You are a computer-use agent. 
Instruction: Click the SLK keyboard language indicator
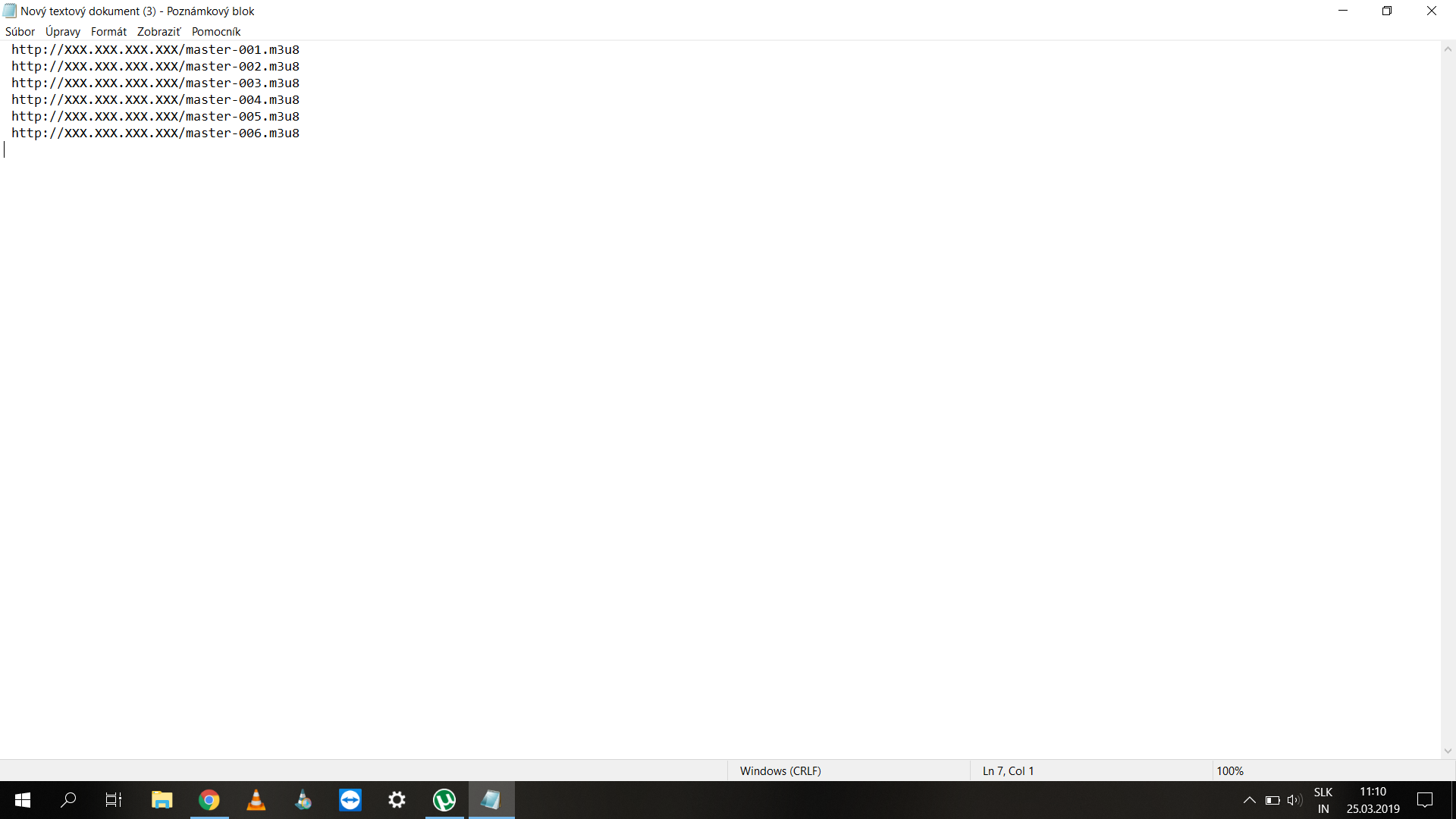click(x=1323, y=800)
